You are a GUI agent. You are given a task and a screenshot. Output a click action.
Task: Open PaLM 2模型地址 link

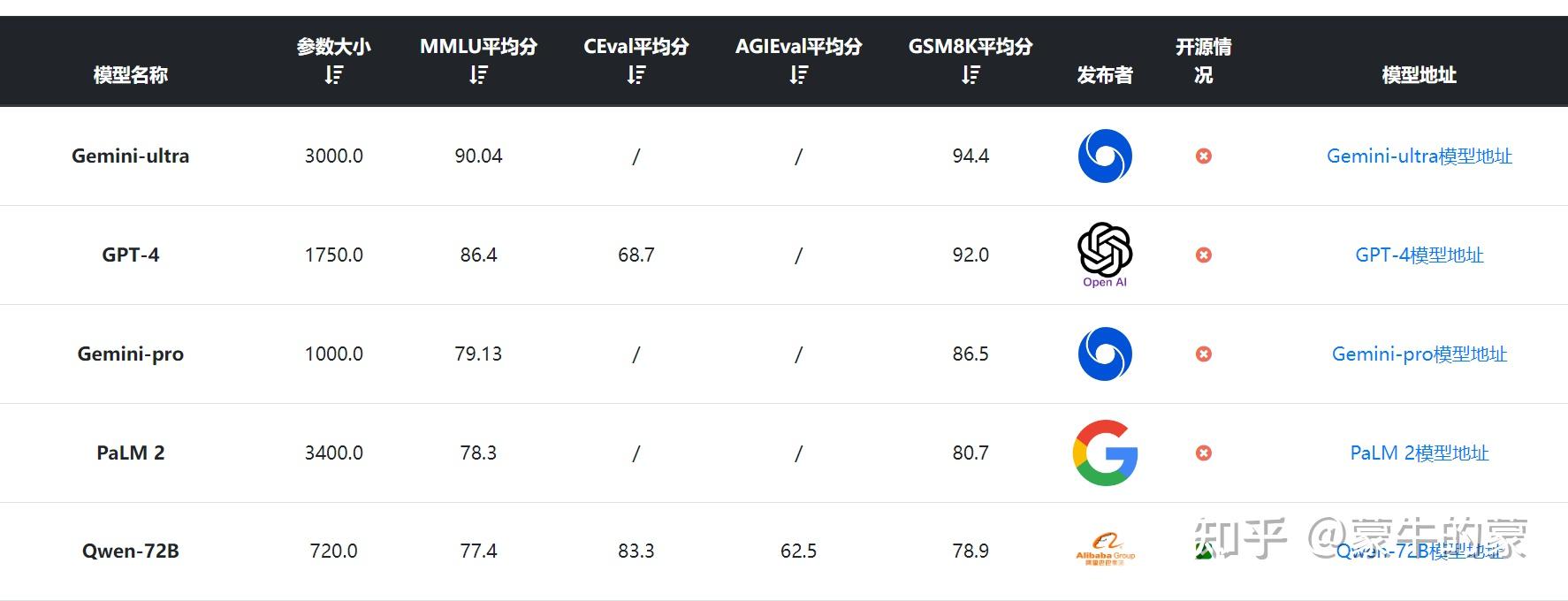click(x=1419, y=453)
